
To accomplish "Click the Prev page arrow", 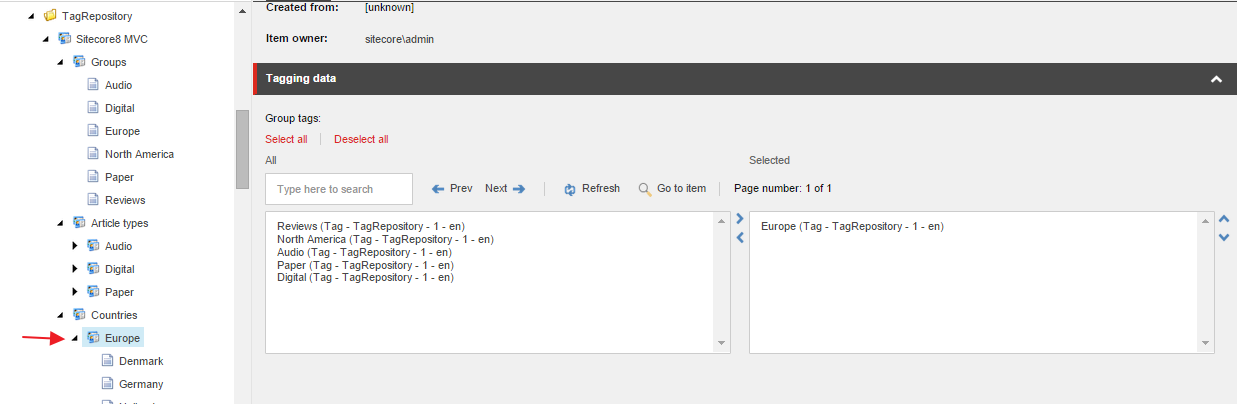I will pos(438,189).
